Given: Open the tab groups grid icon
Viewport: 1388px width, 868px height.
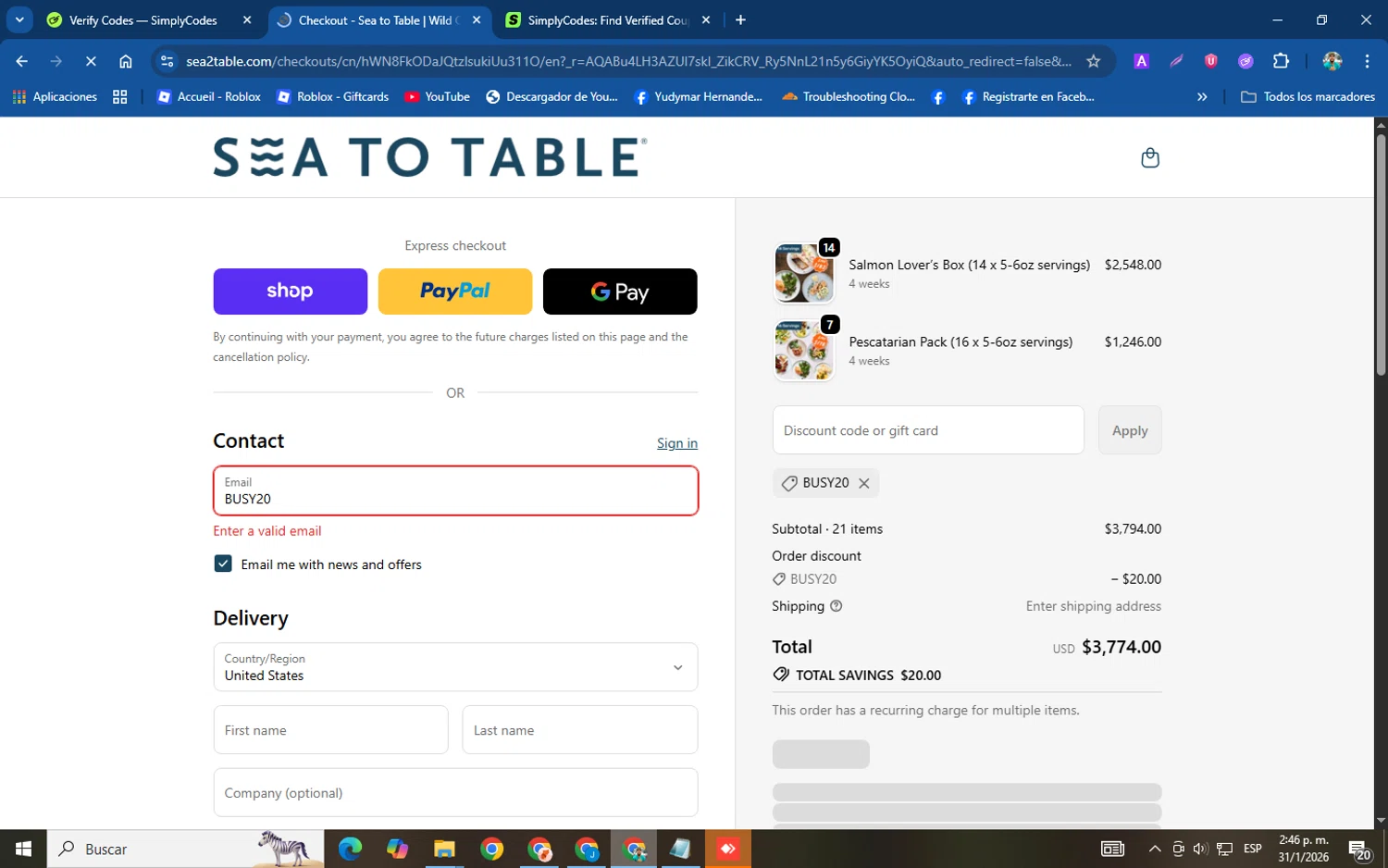Looking at the screenshot, I should point(119,96).
